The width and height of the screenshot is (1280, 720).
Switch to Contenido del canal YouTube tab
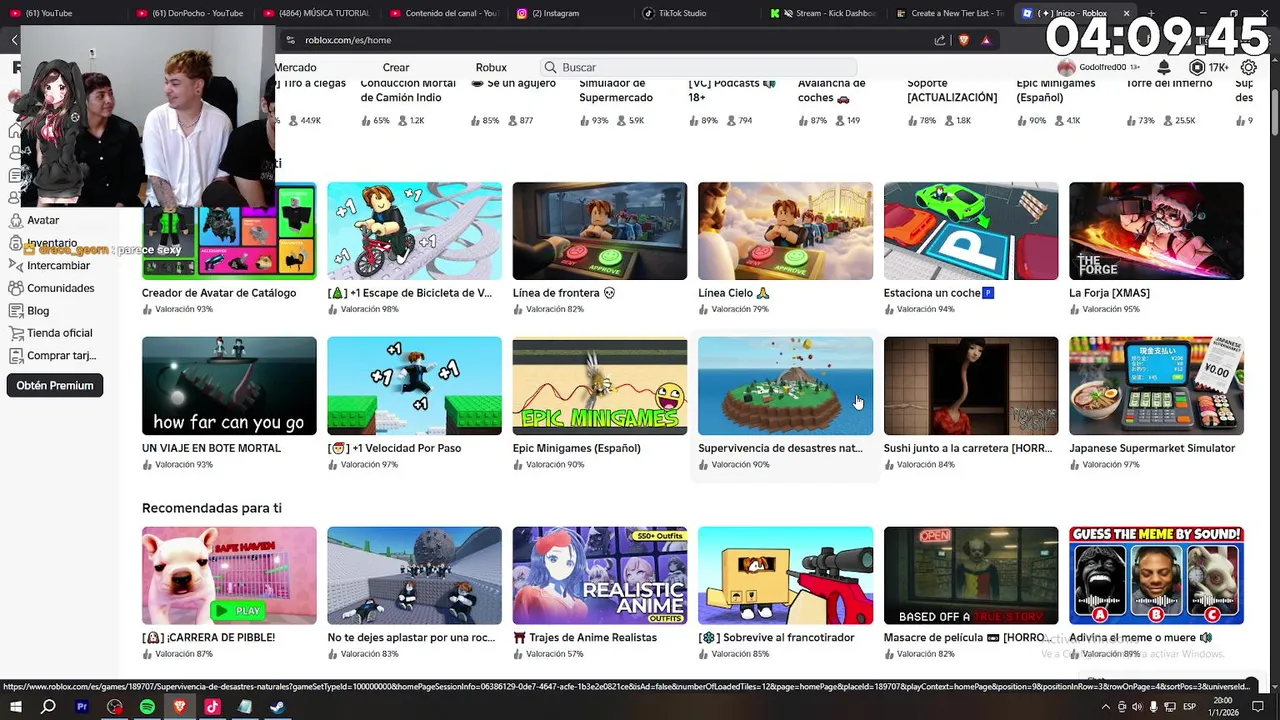pyautogui.click(x=444, y=13)
